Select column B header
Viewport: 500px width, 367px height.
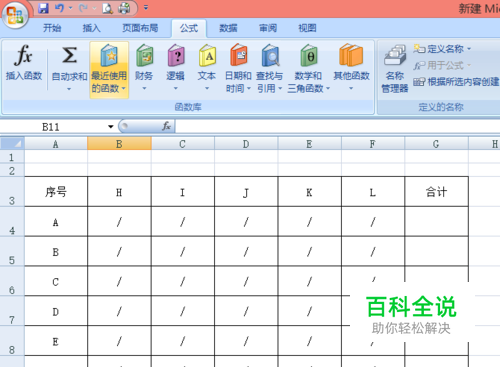119,144
